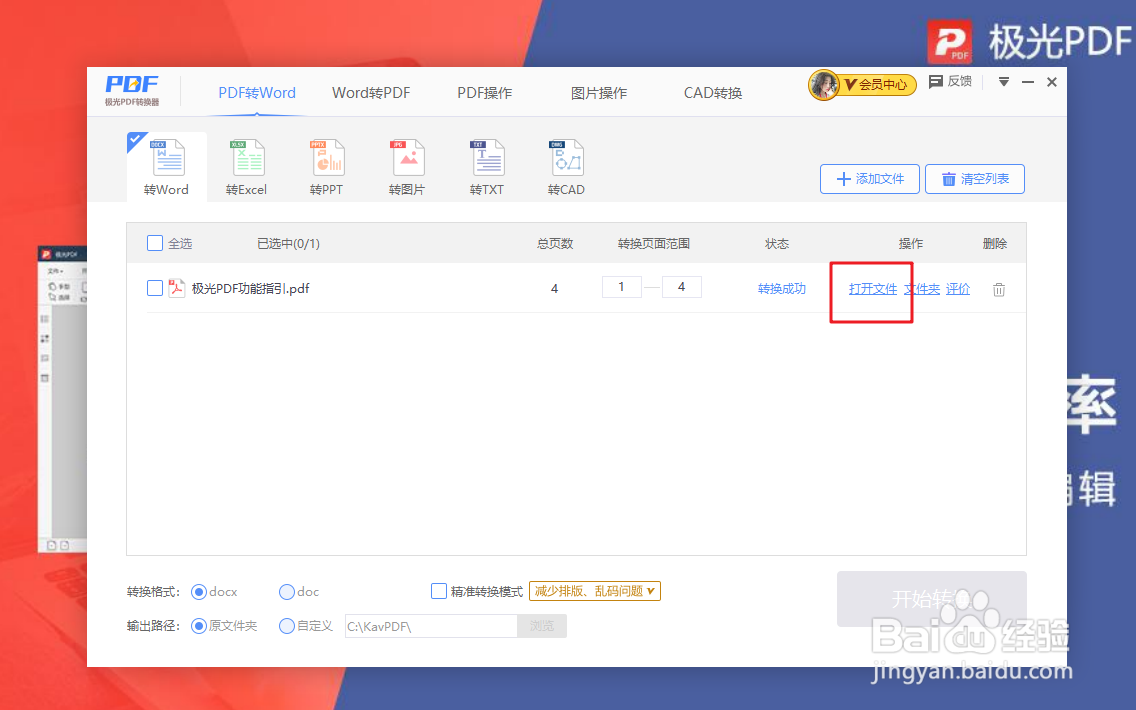Select the 转Excel conversion icon
The height and width of the screenshot is (710, 1136).
click(246, 167)
